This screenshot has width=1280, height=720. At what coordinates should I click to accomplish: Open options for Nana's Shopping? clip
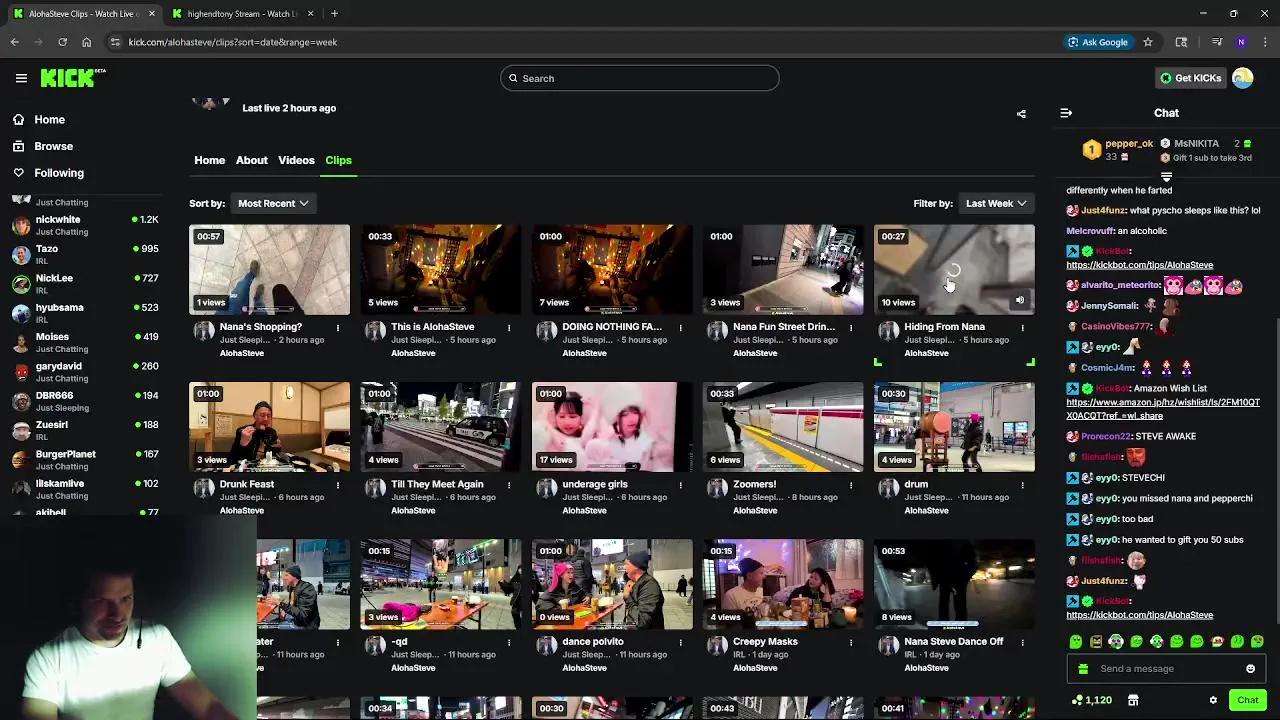(x=338, y=327)
